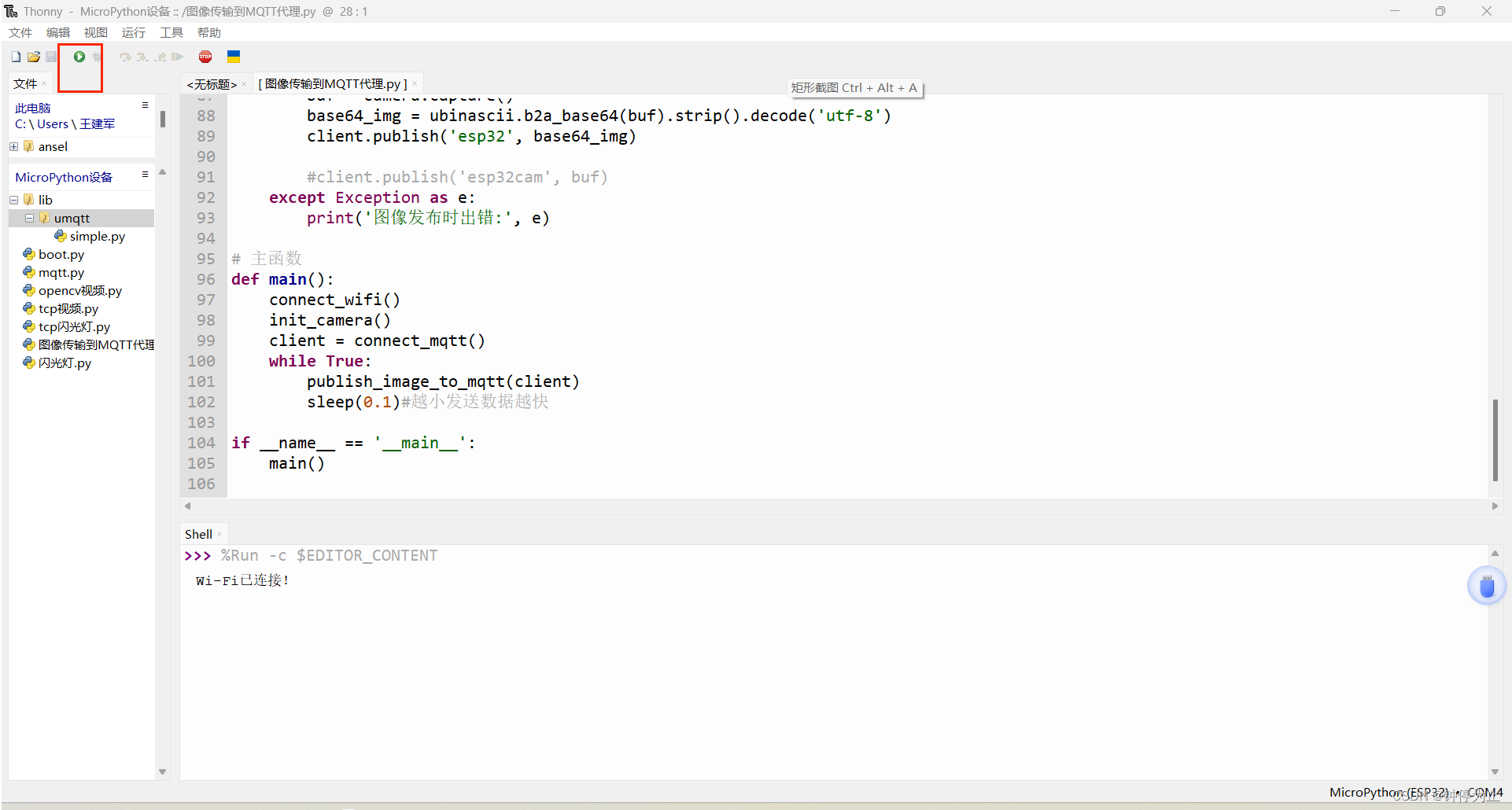Open the 工具 menu
This screenshot has width=1512, height=810.
171,32
